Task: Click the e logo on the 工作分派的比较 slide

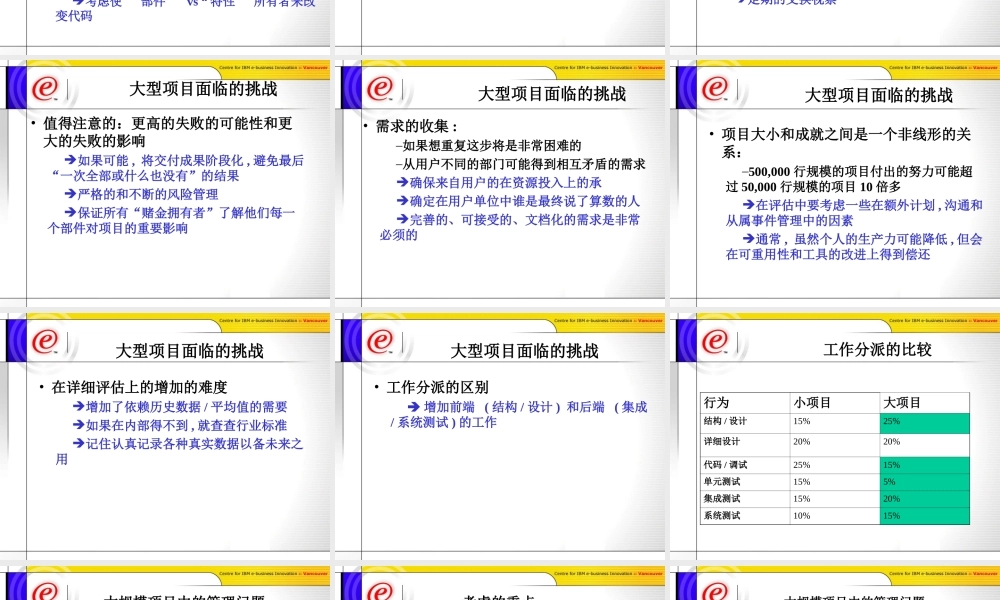Action: [715, 341]
